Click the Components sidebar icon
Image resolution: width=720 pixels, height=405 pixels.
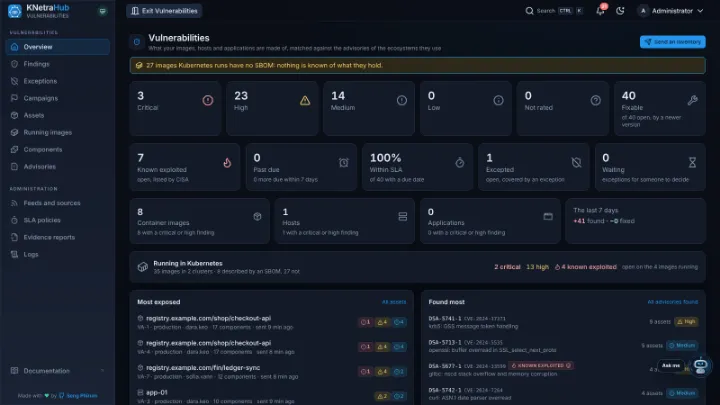[x=15, y=149]
